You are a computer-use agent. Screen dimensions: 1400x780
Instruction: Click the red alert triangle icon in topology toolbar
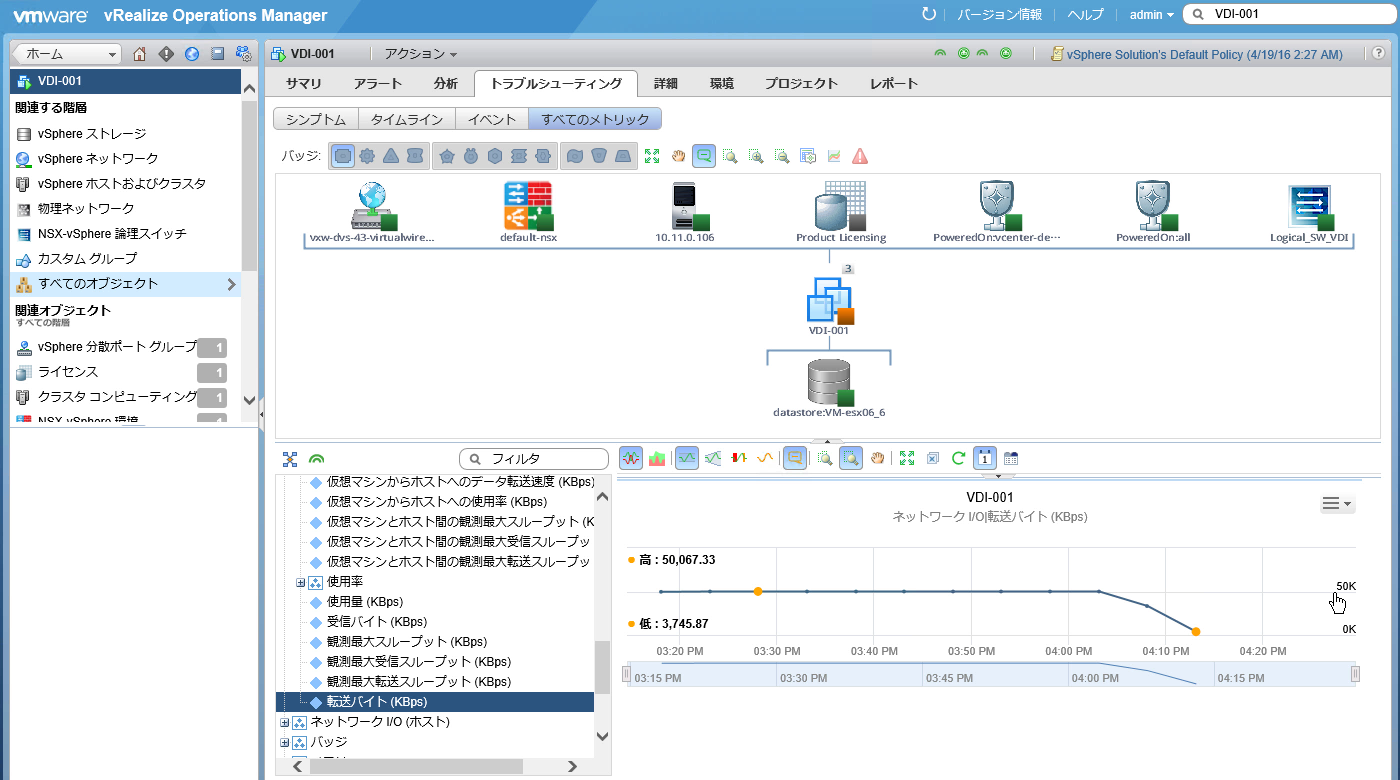pos(860,156)
